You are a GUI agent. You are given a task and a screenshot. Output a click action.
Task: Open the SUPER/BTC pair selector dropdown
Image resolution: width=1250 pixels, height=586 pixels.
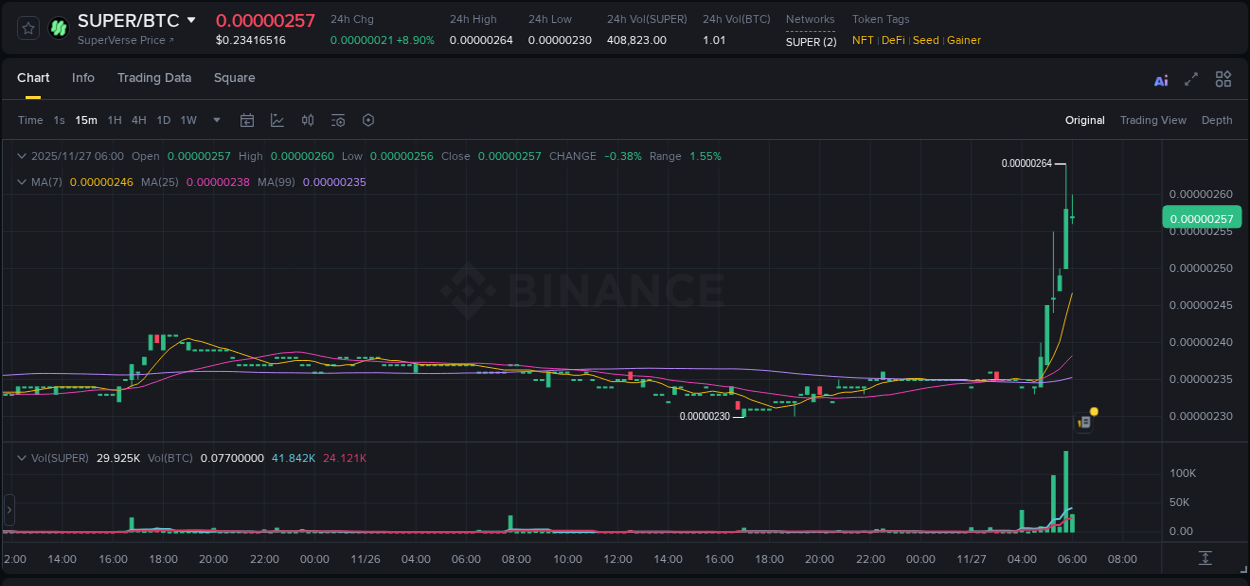click(x=191, y=20)
